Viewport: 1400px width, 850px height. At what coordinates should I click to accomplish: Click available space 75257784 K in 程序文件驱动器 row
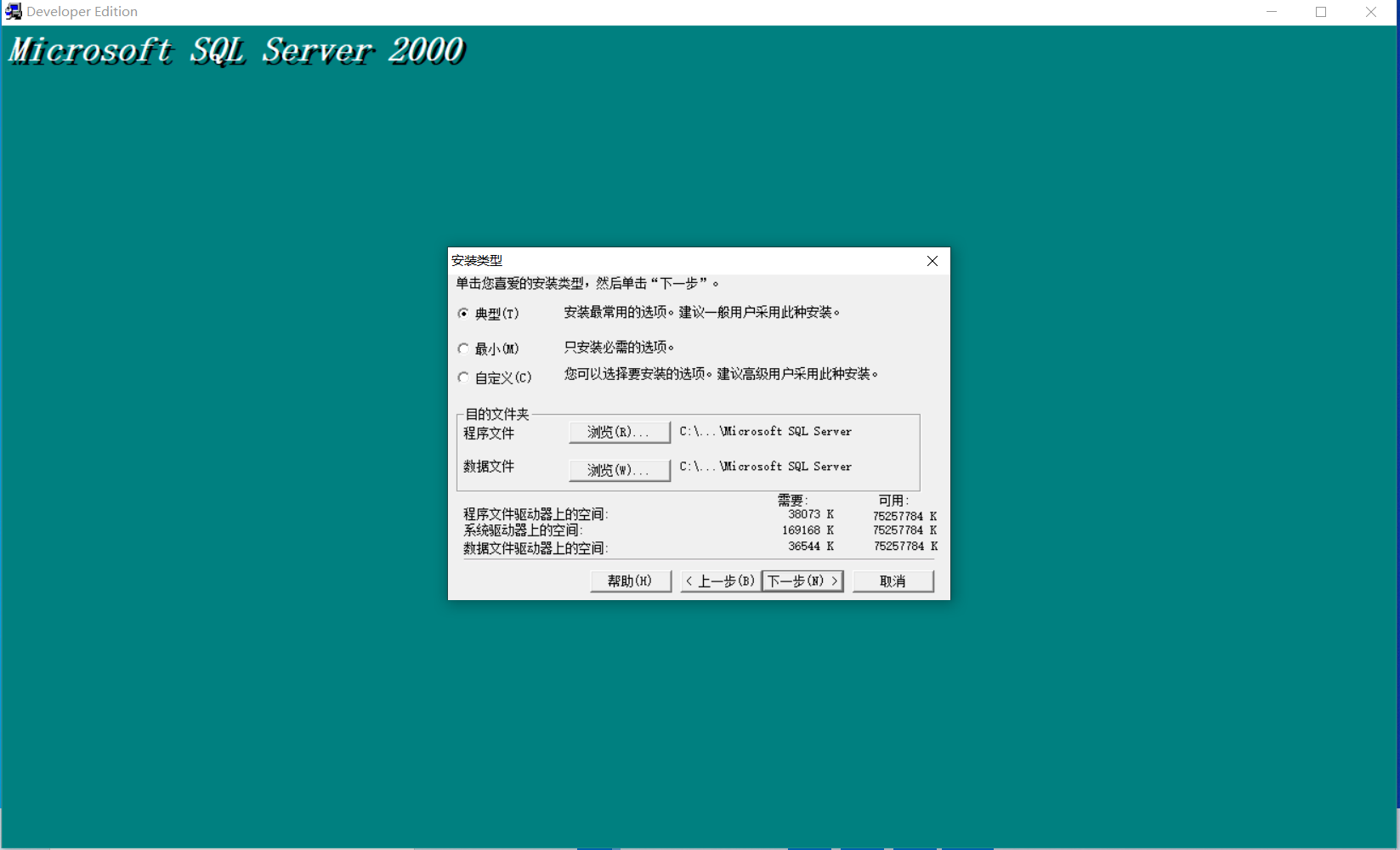click(x=904, y=516)
